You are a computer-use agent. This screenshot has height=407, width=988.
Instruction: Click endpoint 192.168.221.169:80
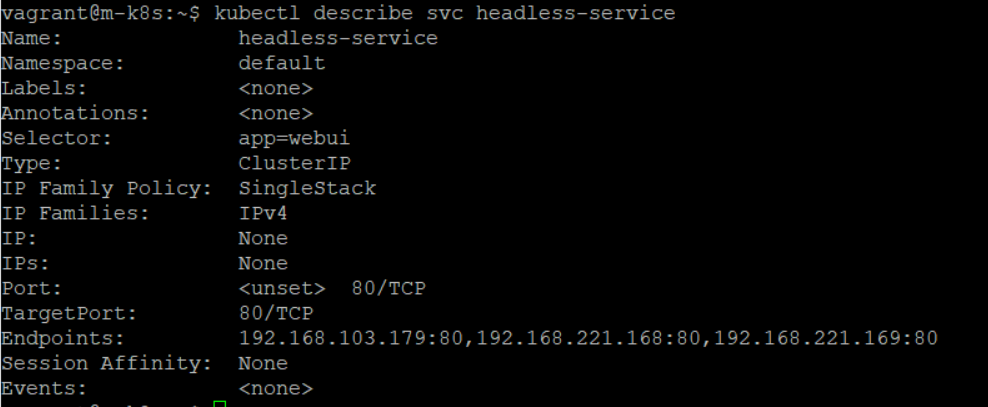(x=825, y=338)
